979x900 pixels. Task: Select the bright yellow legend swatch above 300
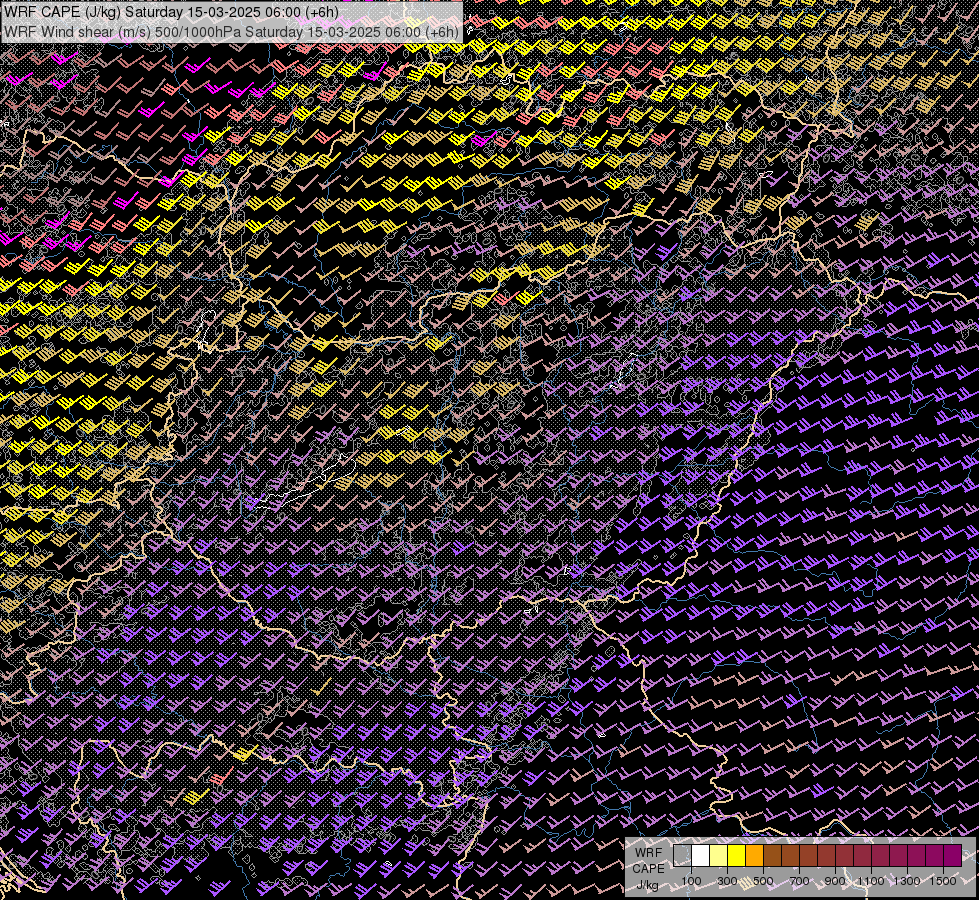tap(736, 855)
